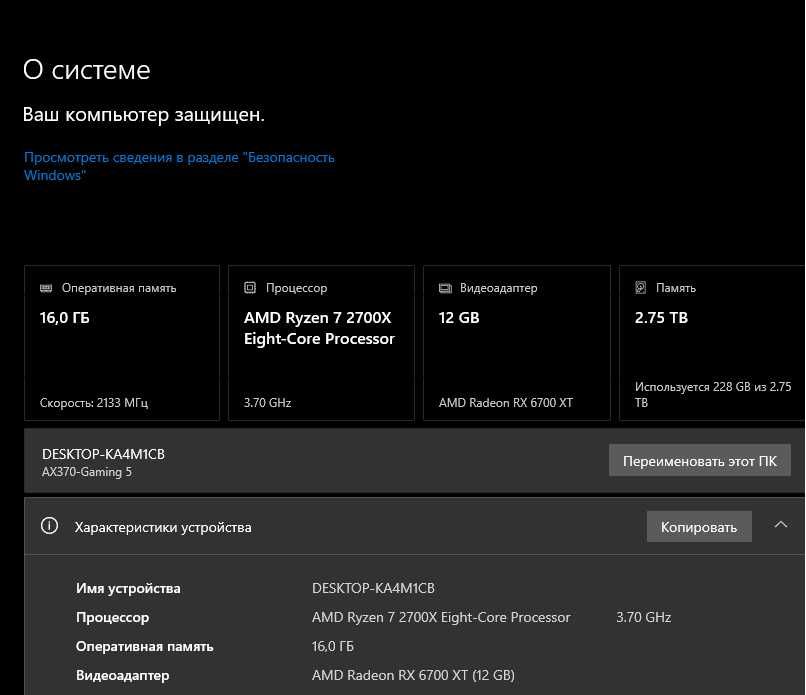Image resolution: width=806 pixels, height=695 pixels.
Task: Click '16,0 ГБ' value in specifications list
Action: pyautogui.click(x=333, y=647)
